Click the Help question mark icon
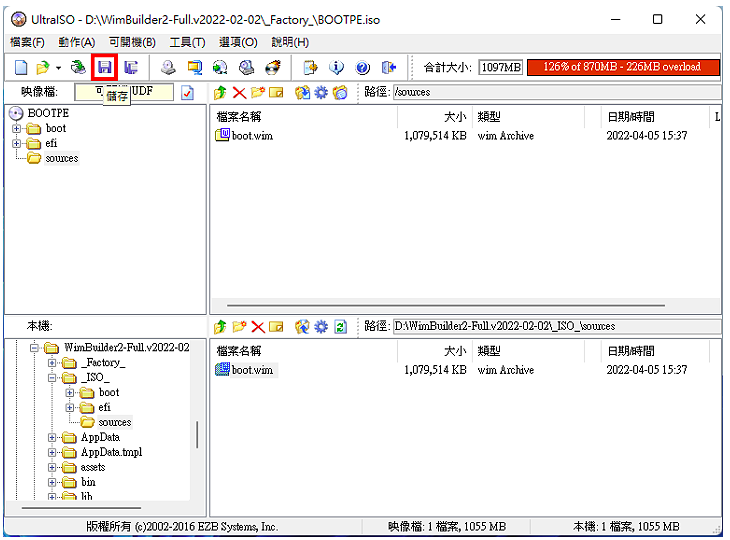Image resolution: width=730 pixels, height=540 pixels. (362, 68)
